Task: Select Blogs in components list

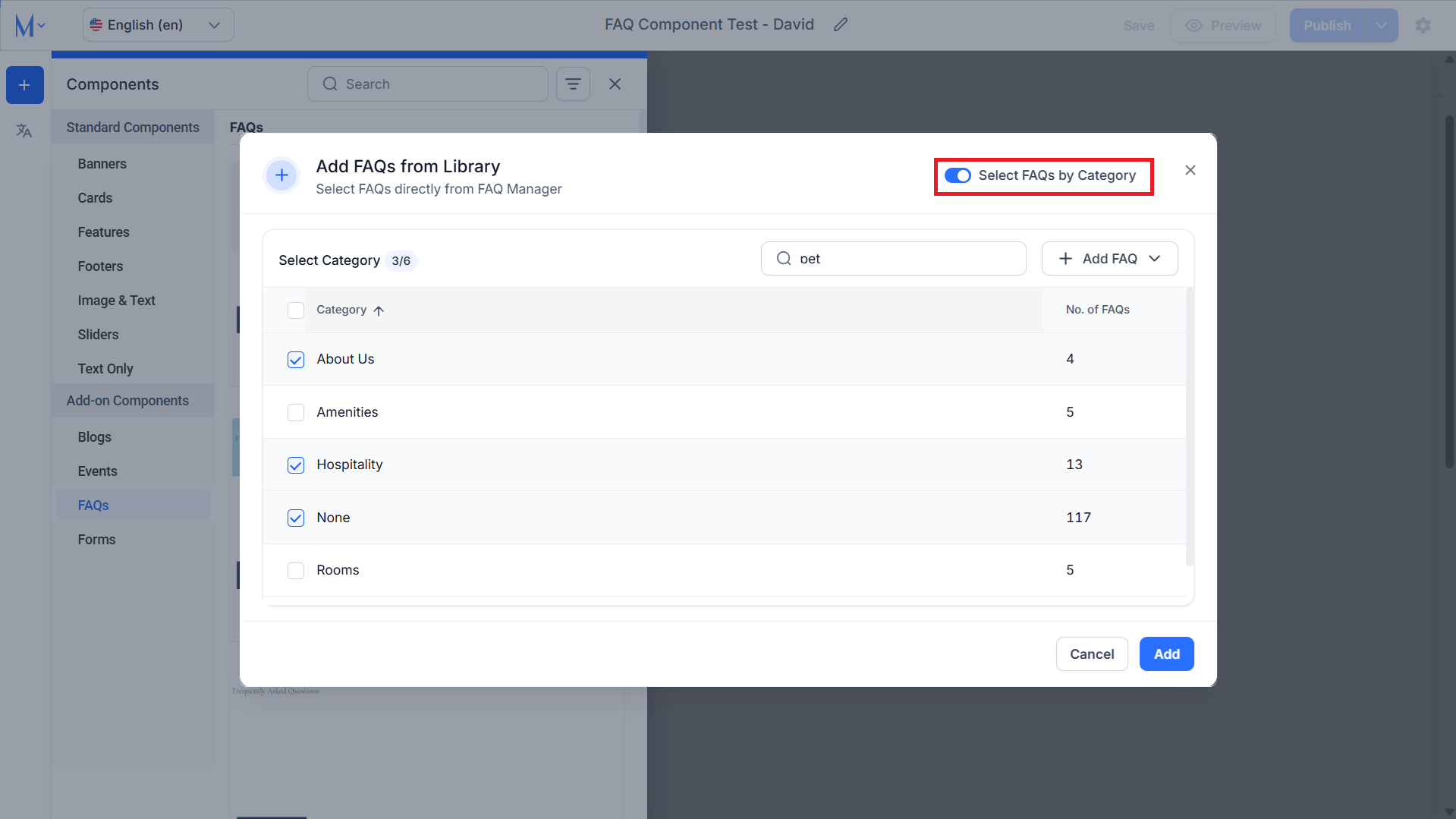Action: pos(95,437)
